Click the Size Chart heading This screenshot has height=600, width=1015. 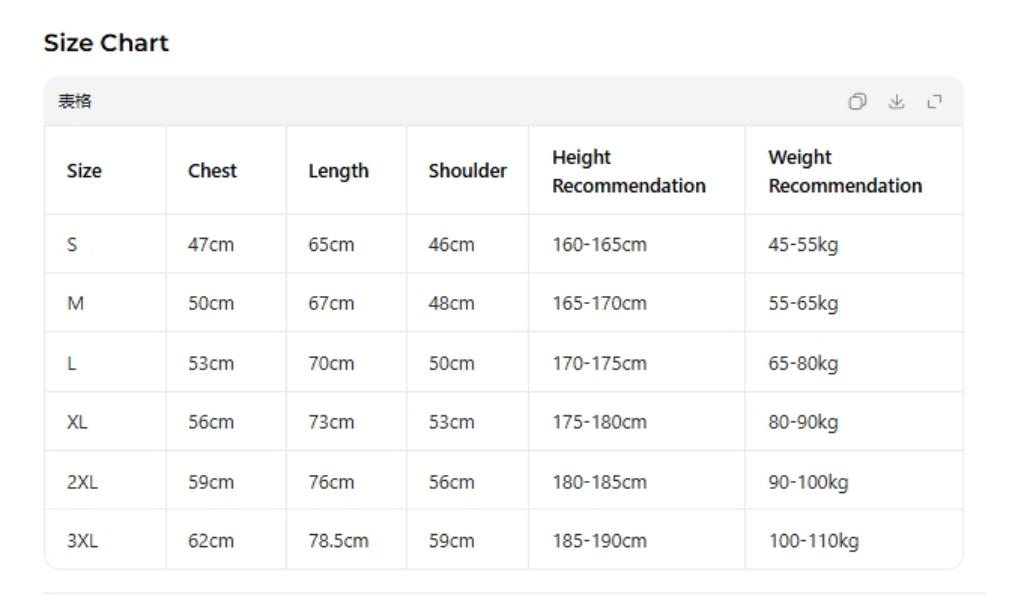click(x=105, y=42)
